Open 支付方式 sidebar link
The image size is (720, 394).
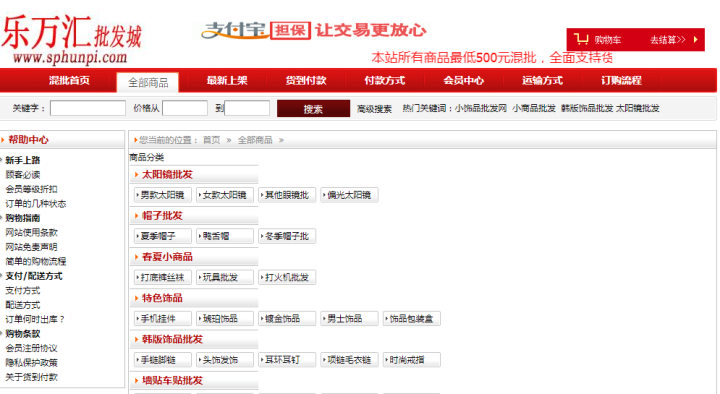coord(22,291)
